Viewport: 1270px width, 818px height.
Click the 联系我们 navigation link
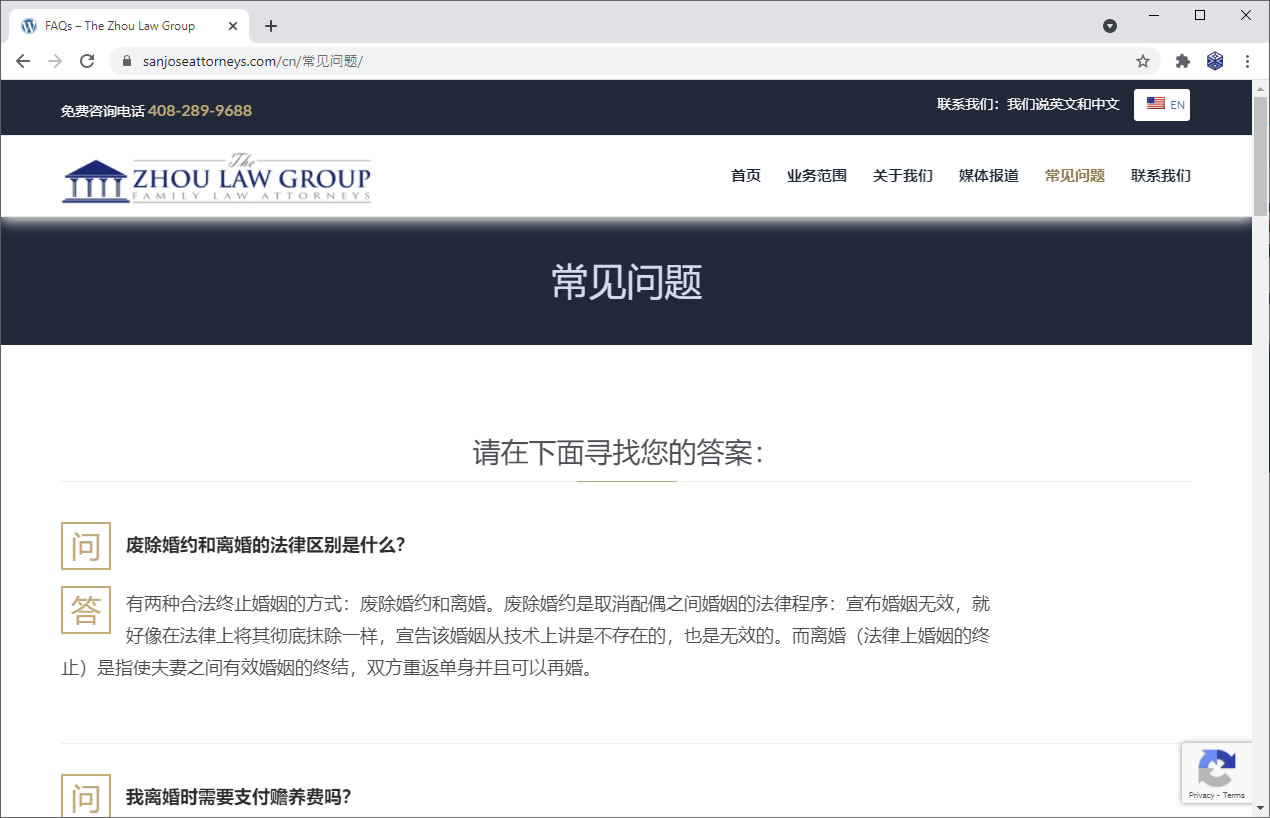(1160, 176)
